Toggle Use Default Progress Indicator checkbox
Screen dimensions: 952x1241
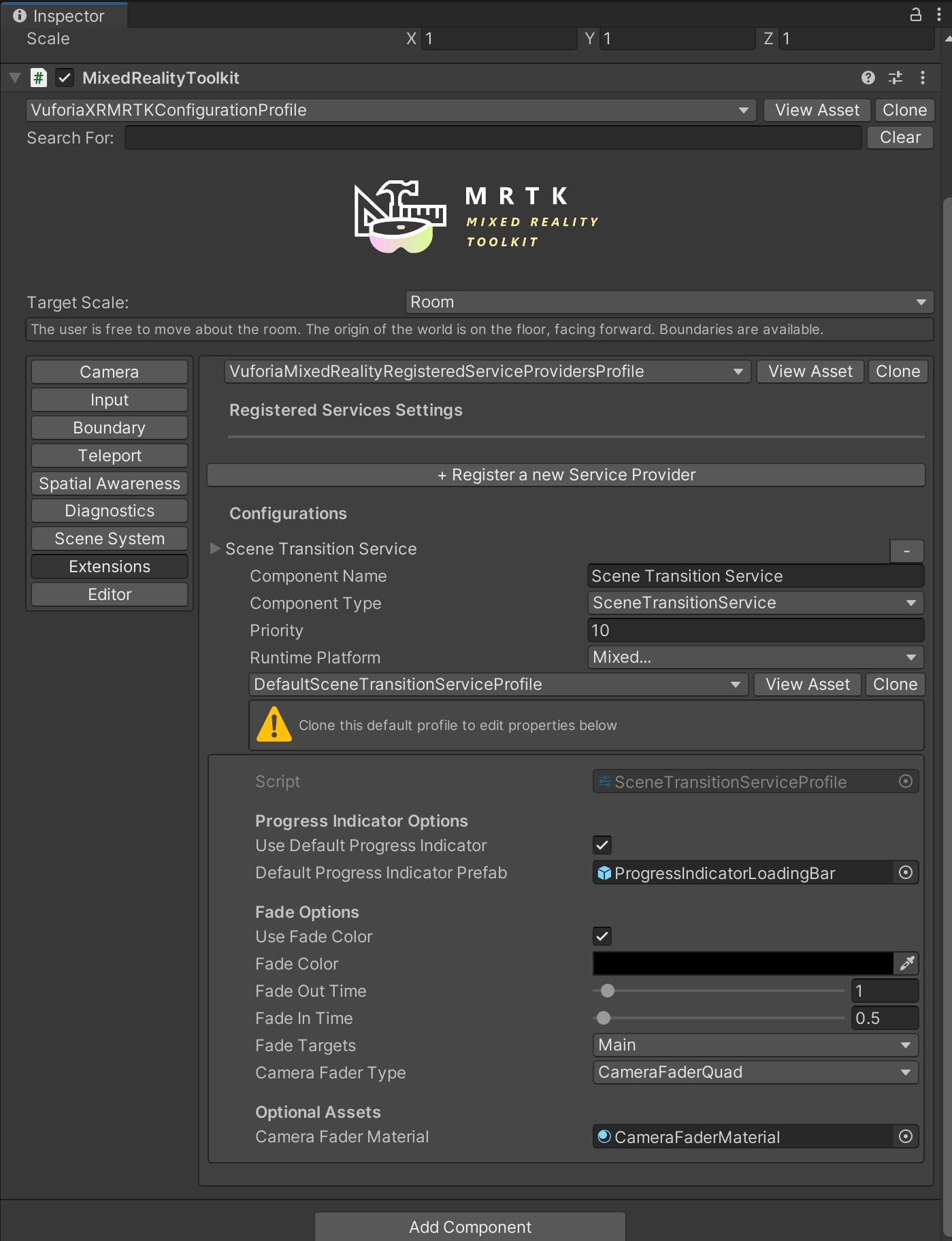pyautogui.click(x=602, y=845)
